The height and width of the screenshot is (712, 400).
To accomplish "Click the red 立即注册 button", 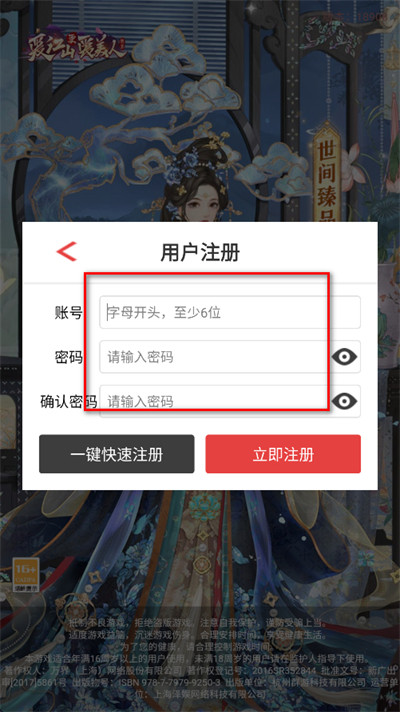I will [x=283, y=454].
